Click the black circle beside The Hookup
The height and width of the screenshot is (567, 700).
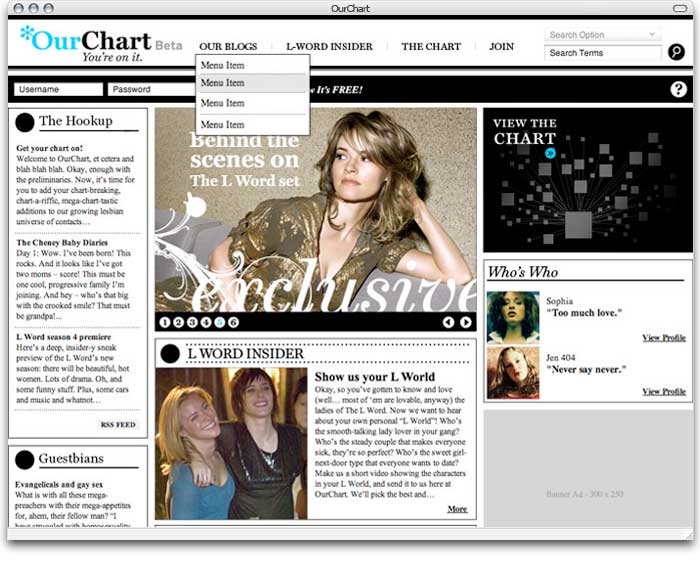(x=25, y=122)
